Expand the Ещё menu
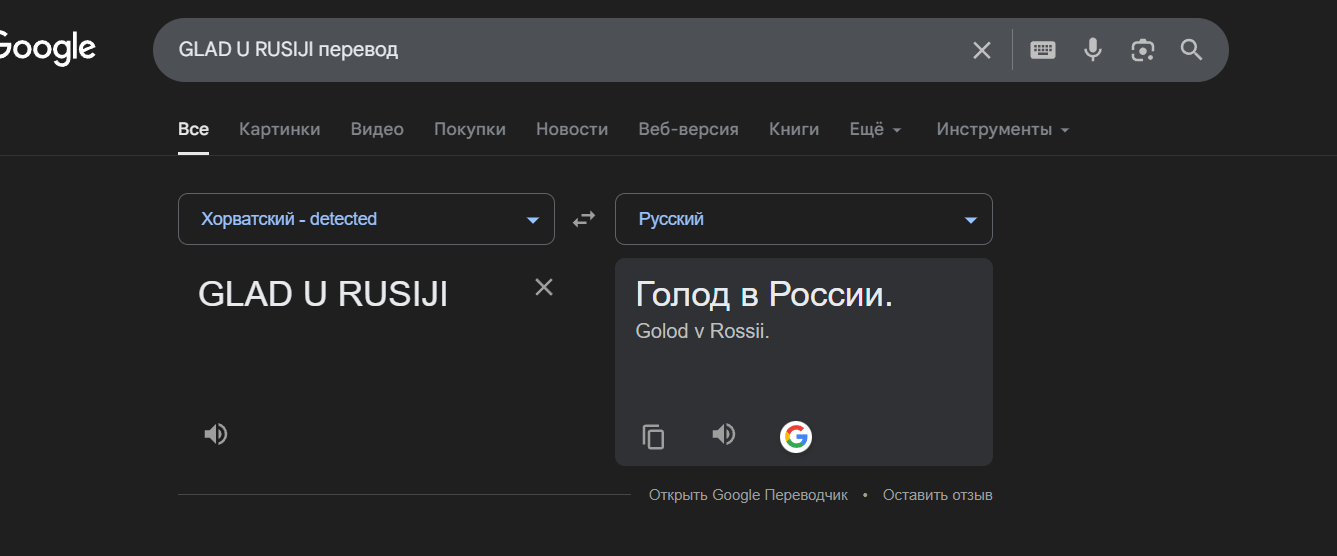Image resolution: width=1337 pixels, height=556 pixels. point(875,129)
